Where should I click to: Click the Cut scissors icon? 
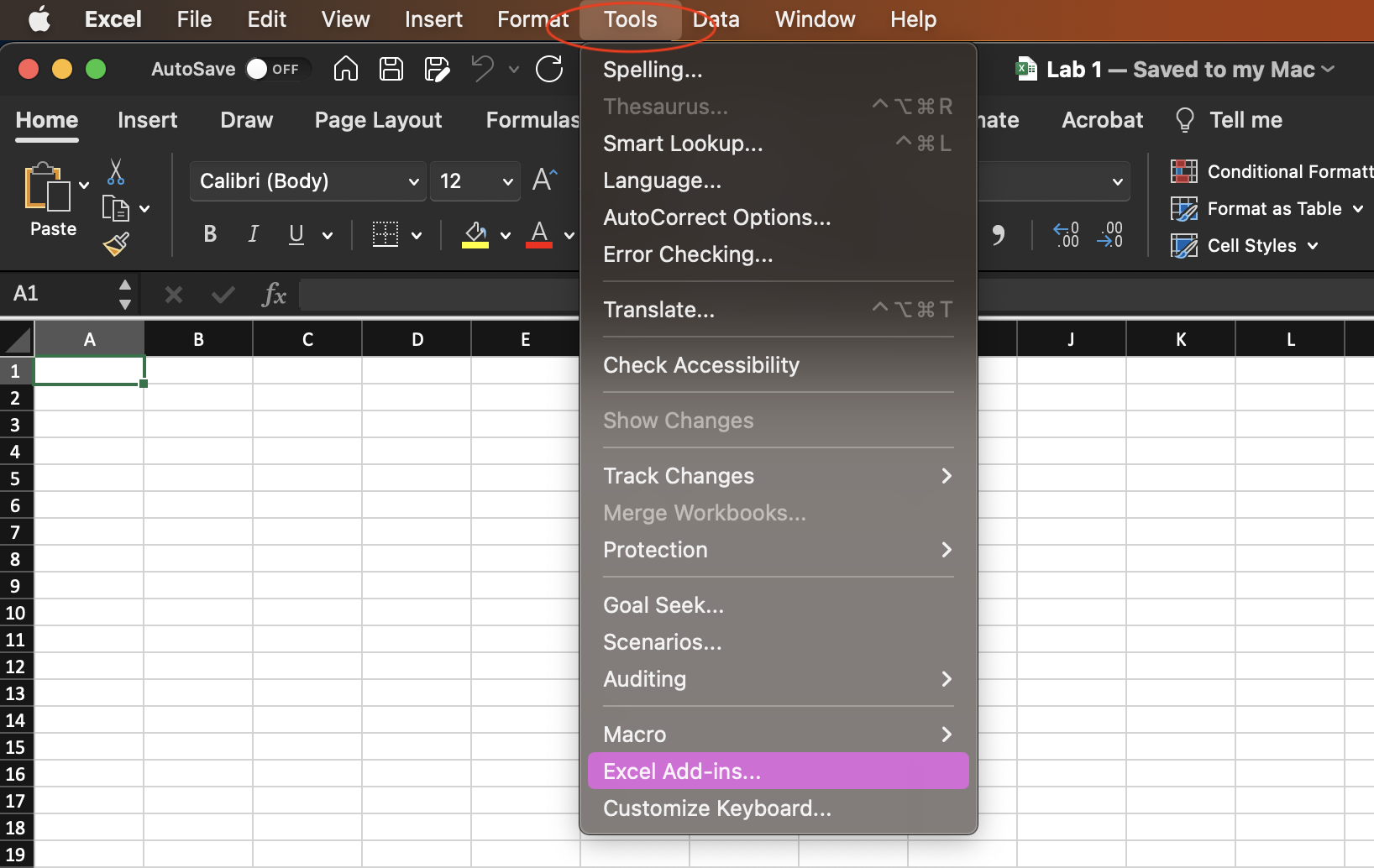coord(116,172)
